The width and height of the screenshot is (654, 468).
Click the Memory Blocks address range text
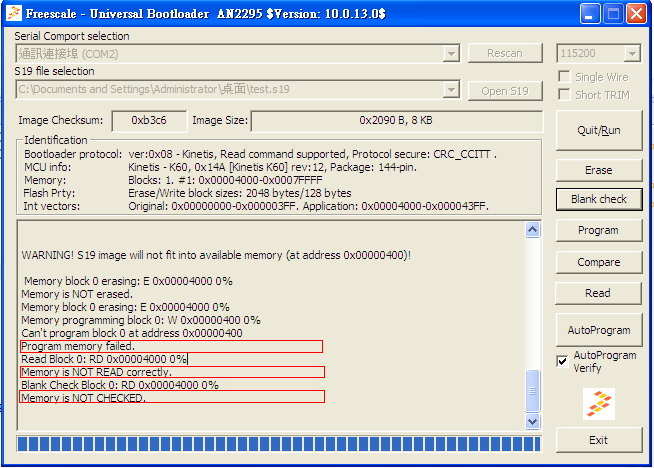pos(225,180)
